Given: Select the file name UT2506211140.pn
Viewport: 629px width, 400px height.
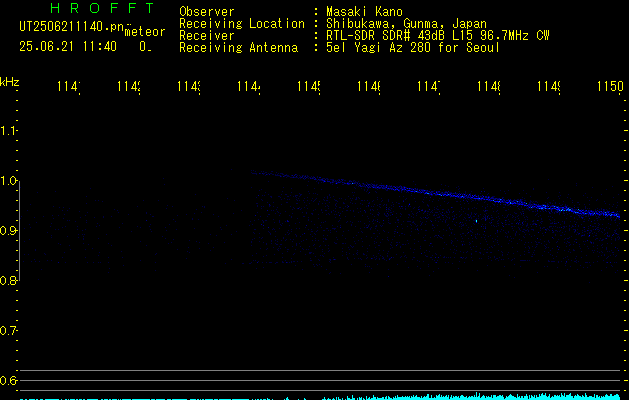Looking at the screenshot, I should [72, 27].
